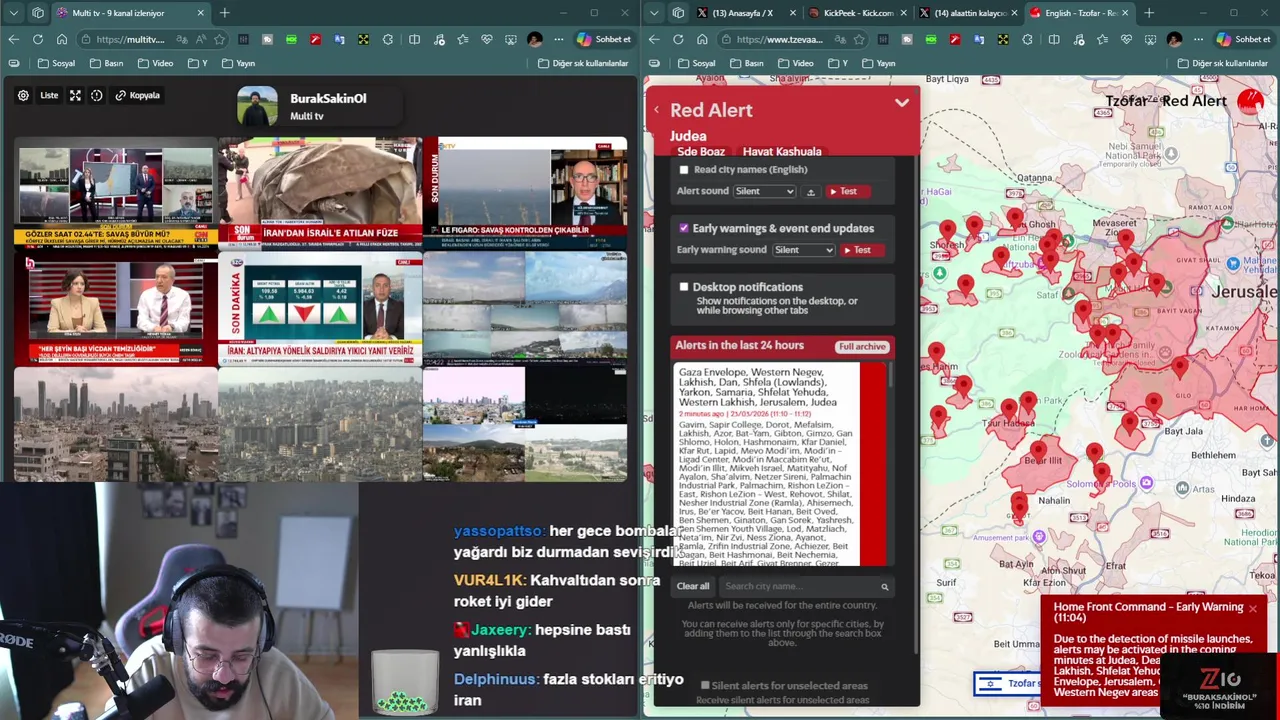Enable Read city names (English) checkbox
Viewport: 1280px width, 720px height.
click(684, 170)
